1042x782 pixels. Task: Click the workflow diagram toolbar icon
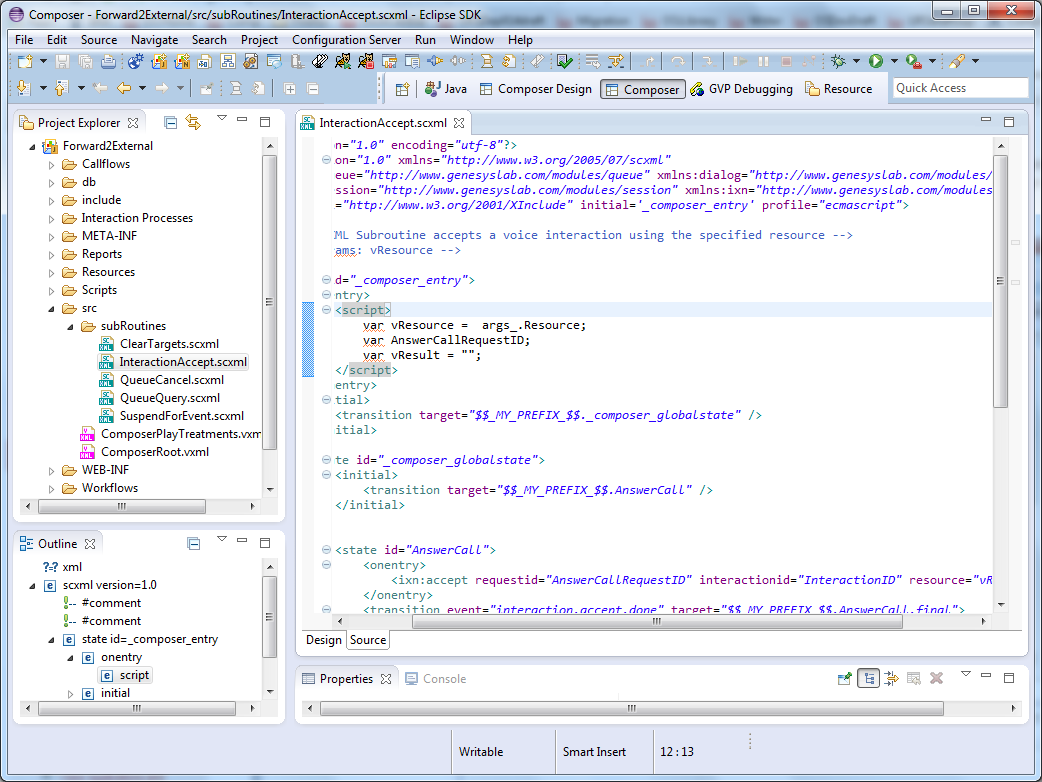point(228,62)
